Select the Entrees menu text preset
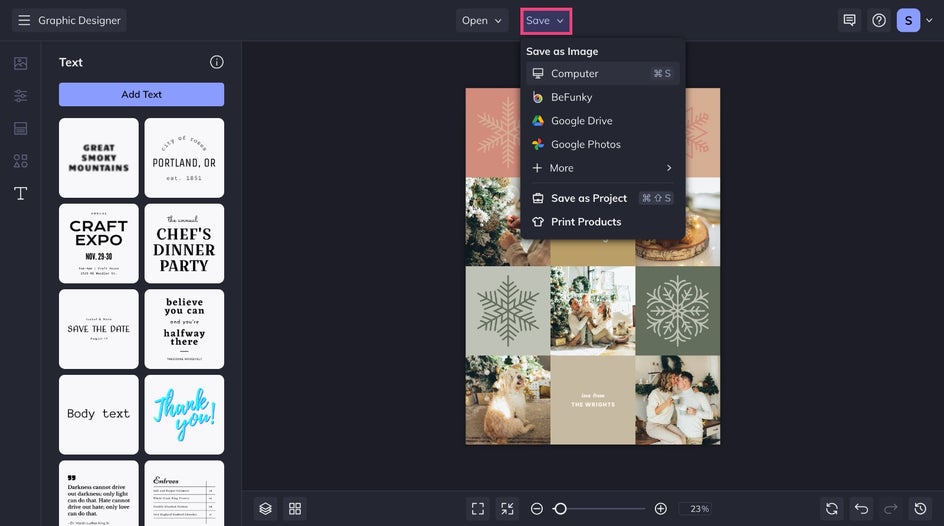Image resolution: width=944 pixels, height=526 pixels. point(184,494)
